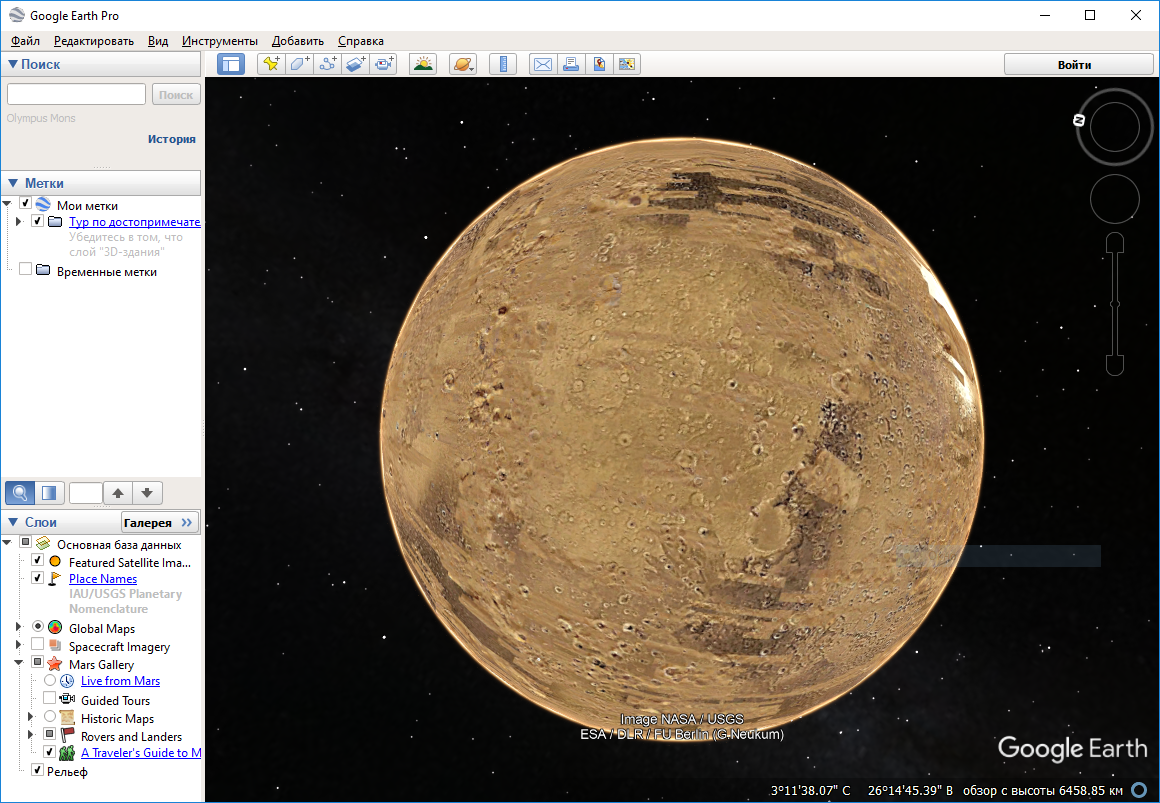Click the Поиск search button
Viewport: 1160px width, 803px height.
point(176,94)
